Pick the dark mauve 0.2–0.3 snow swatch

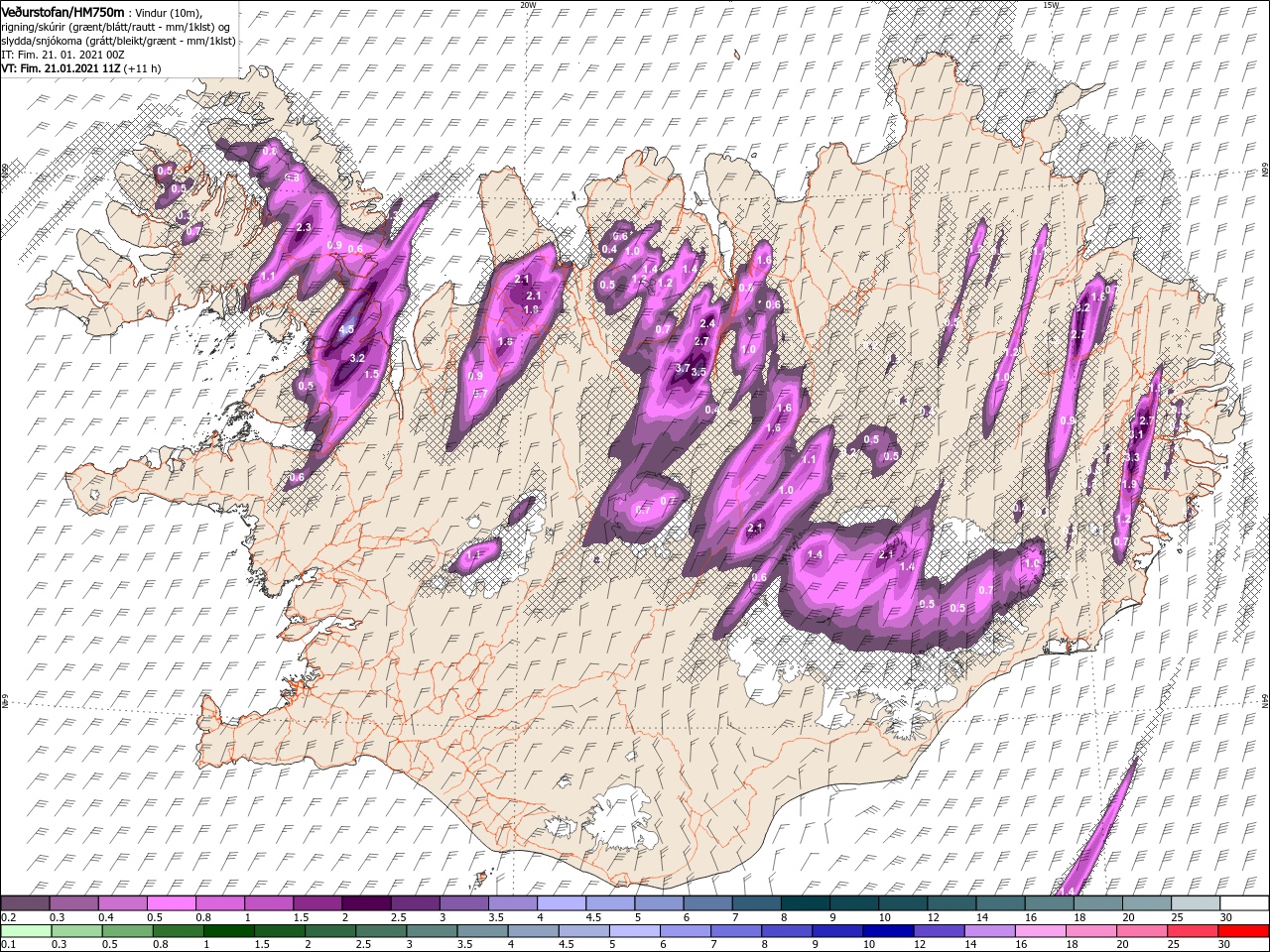coord(26,902)
